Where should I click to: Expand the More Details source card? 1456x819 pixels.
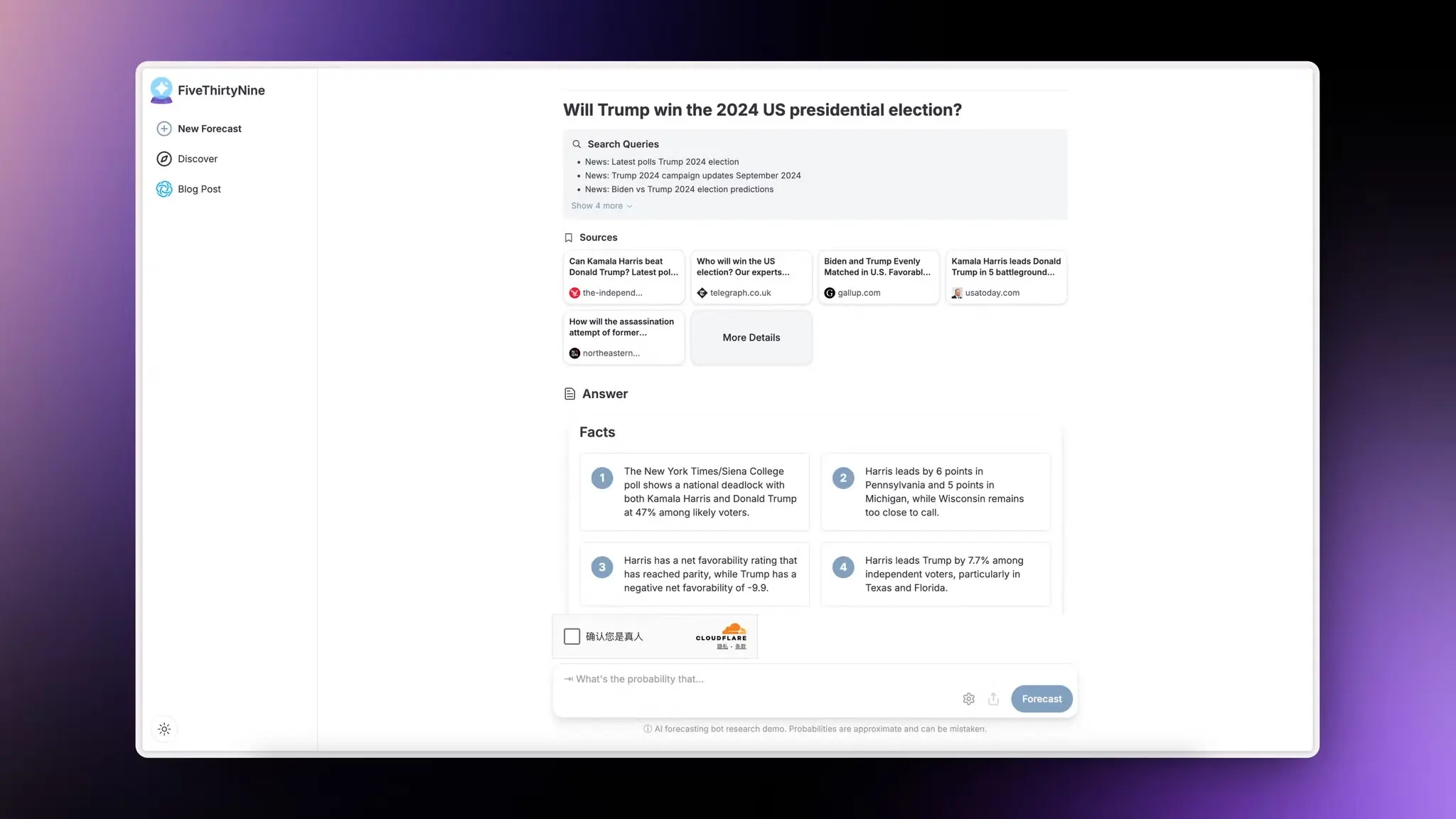751,337
